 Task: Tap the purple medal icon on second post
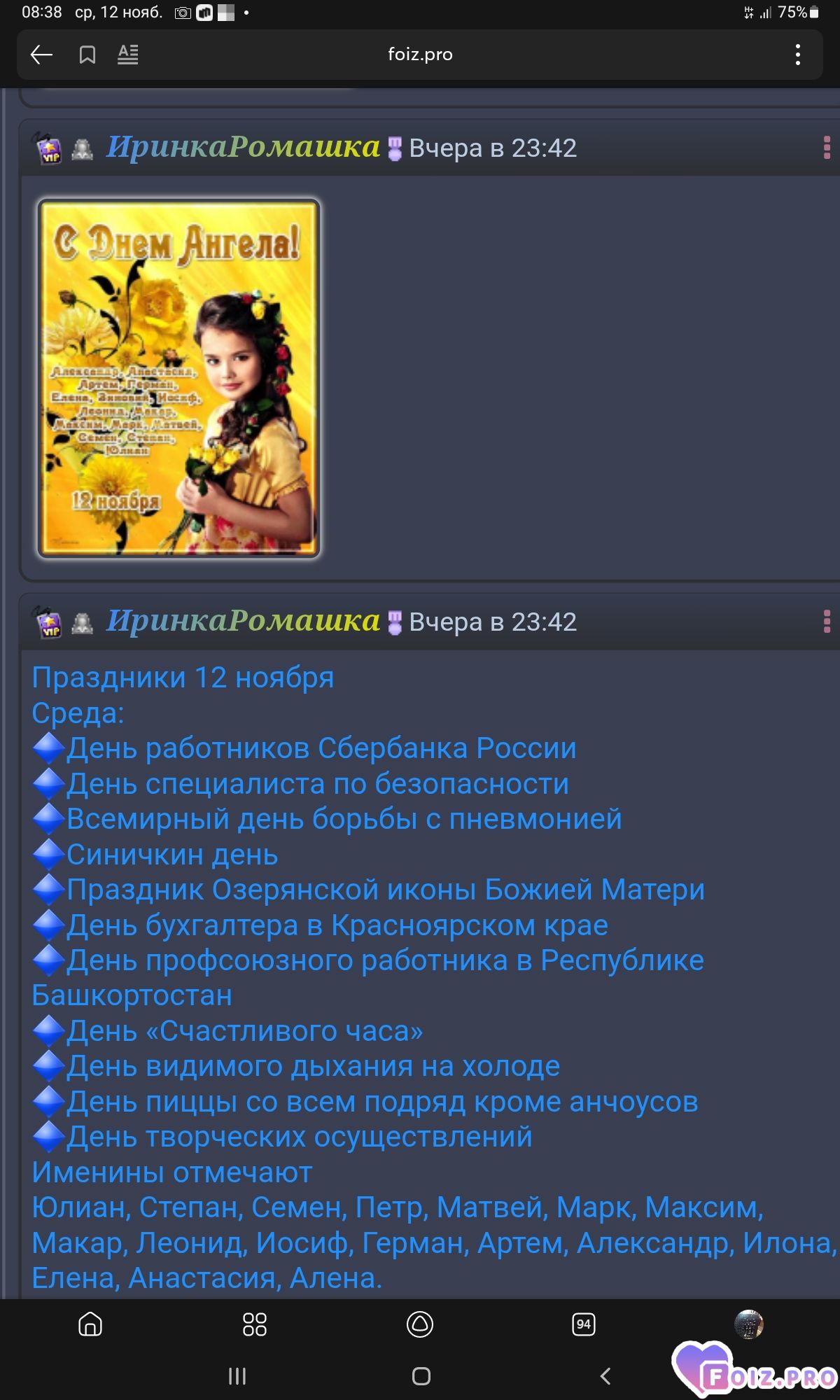tap(395, 622)
